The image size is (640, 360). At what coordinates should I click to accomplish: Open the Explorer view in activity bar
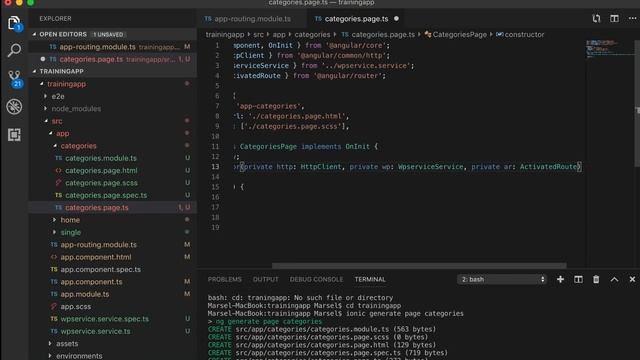(14, 23)
